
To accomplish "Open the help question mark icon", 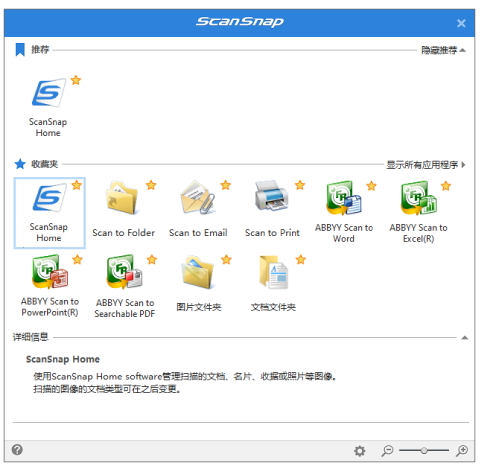I will (17, 450).
